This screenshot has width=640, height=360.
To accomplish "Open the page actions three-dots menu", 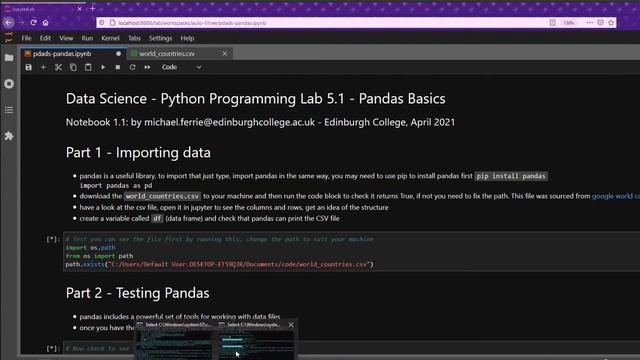I will pyautogui.click(x=589, y=22).
